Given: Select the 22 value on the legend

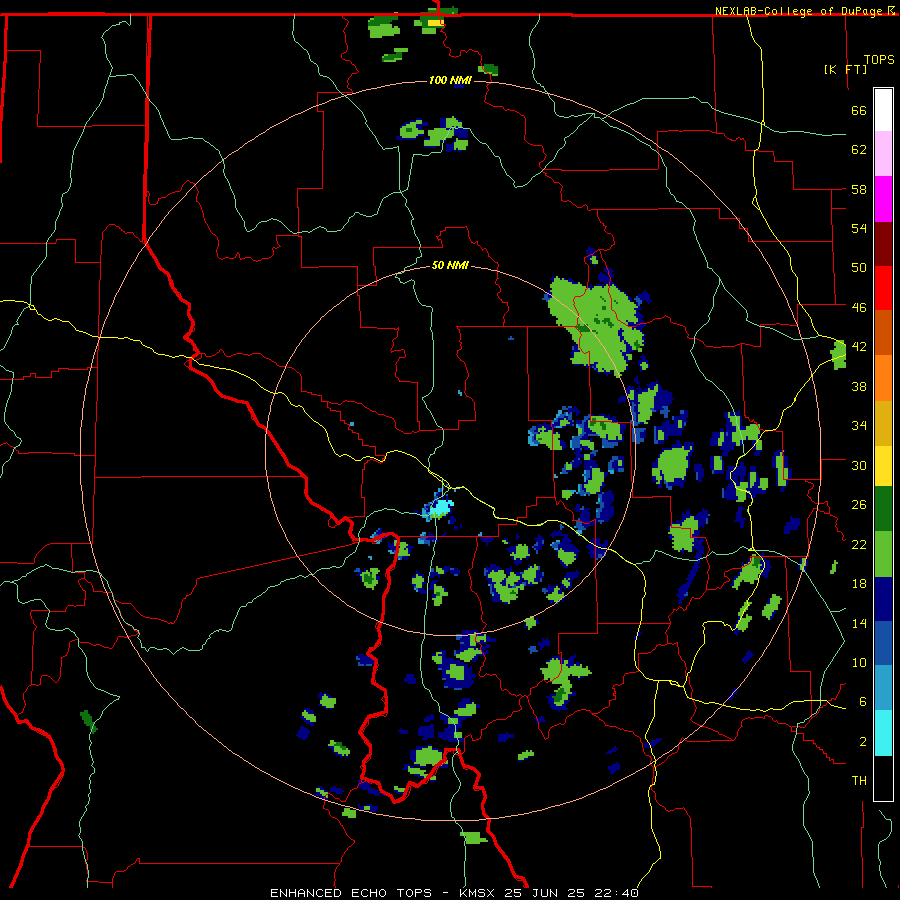Looking at the screenshot, I should click(x=859, y=544).
